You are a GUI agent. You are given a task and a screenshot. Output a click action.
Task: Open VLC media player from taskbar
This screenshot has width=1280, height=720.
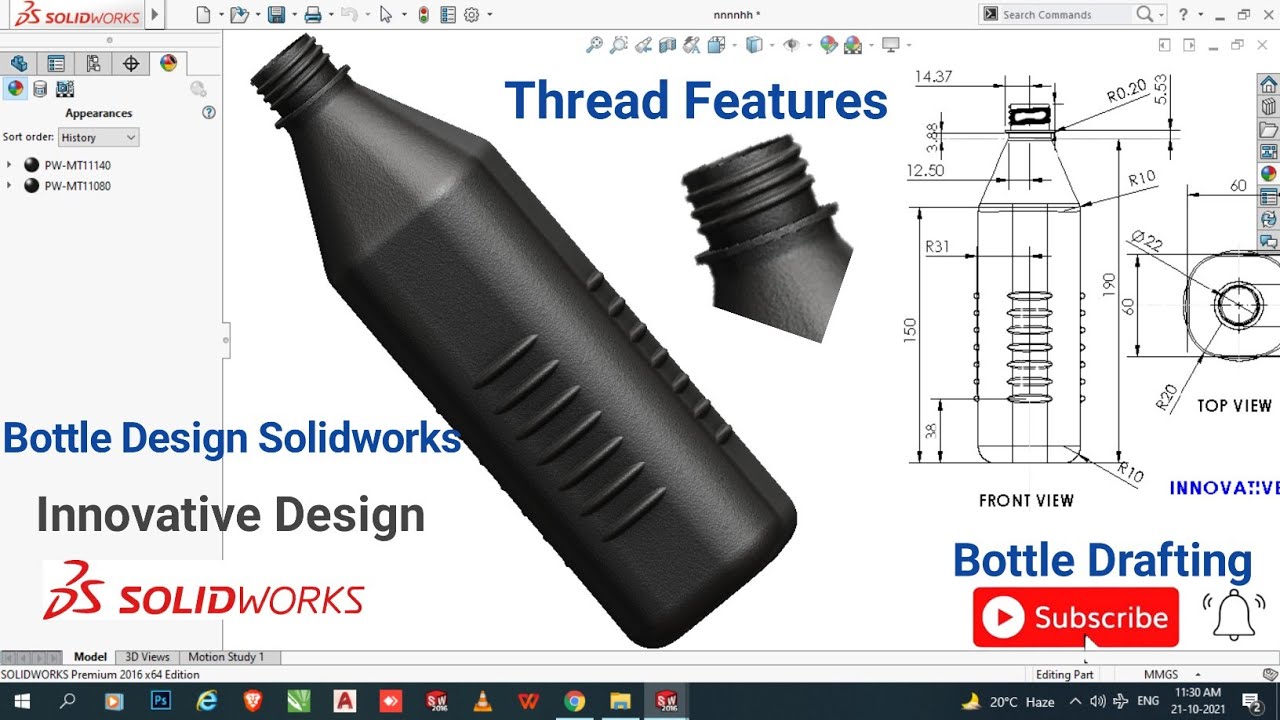click(x=482, y=701)
